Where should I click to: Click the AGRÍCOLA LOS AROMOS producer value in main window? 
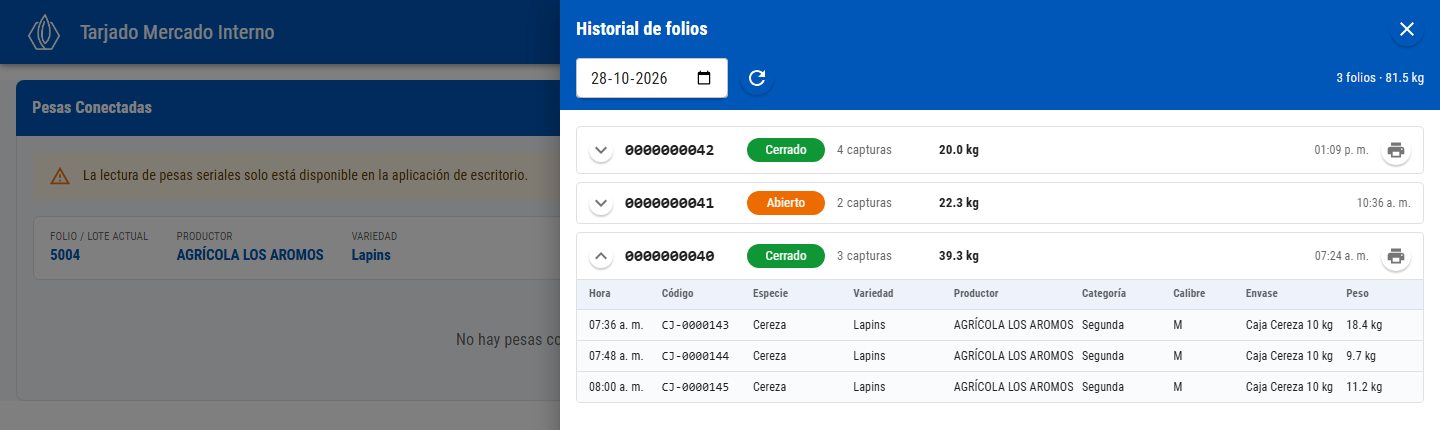coord(250,255)
